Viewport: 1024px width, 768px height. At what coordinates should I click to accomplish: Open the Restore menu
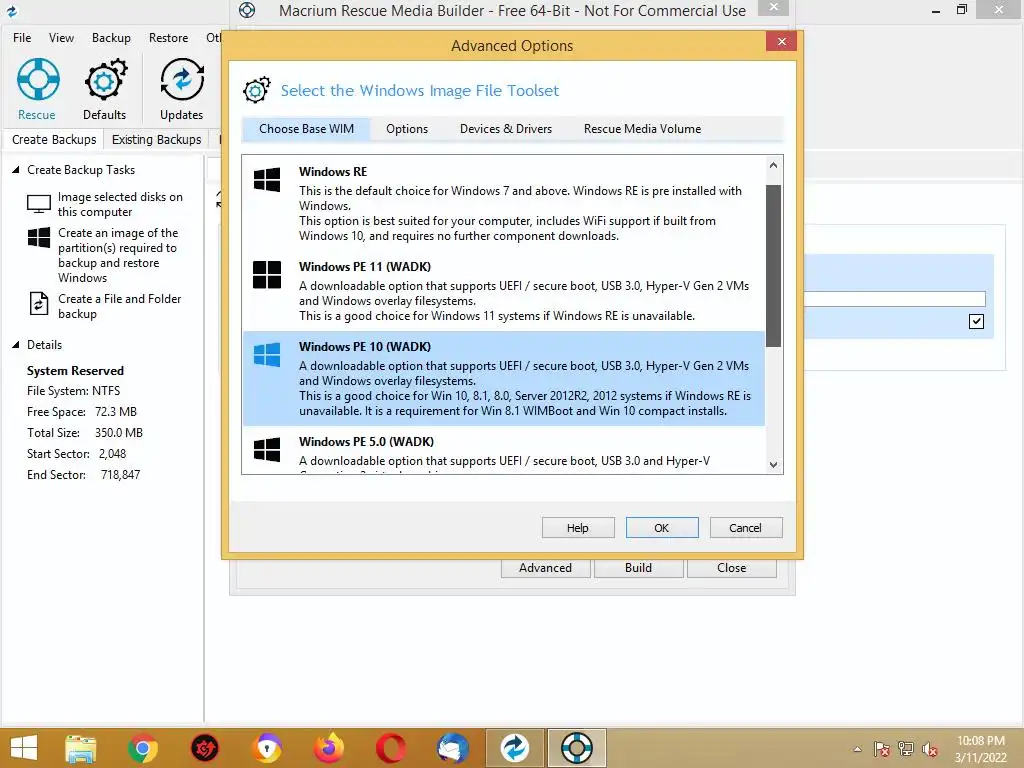tap(168, 38)
